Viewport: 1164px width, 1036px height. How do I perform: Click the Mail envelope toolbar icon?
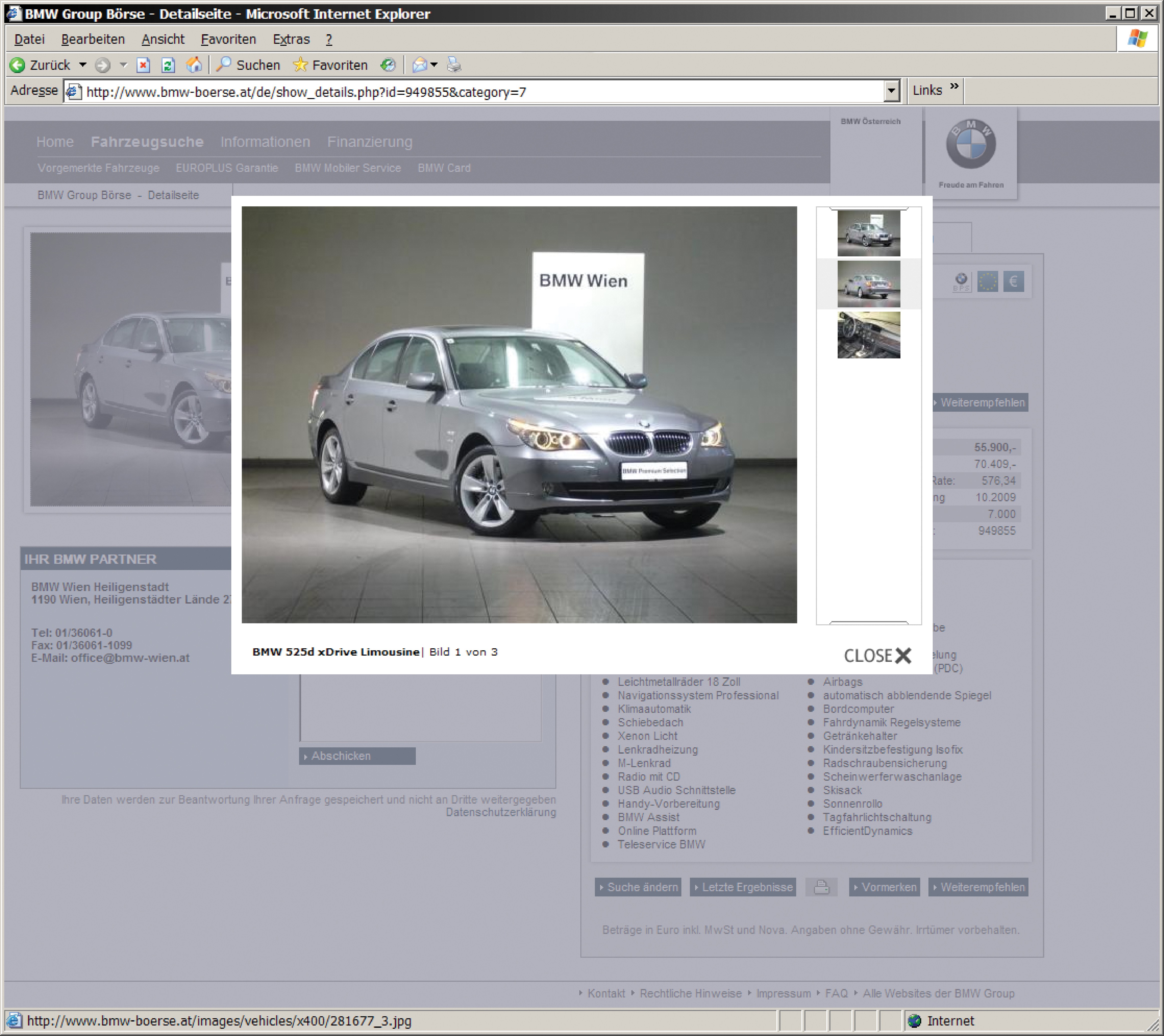pos(420,66)
